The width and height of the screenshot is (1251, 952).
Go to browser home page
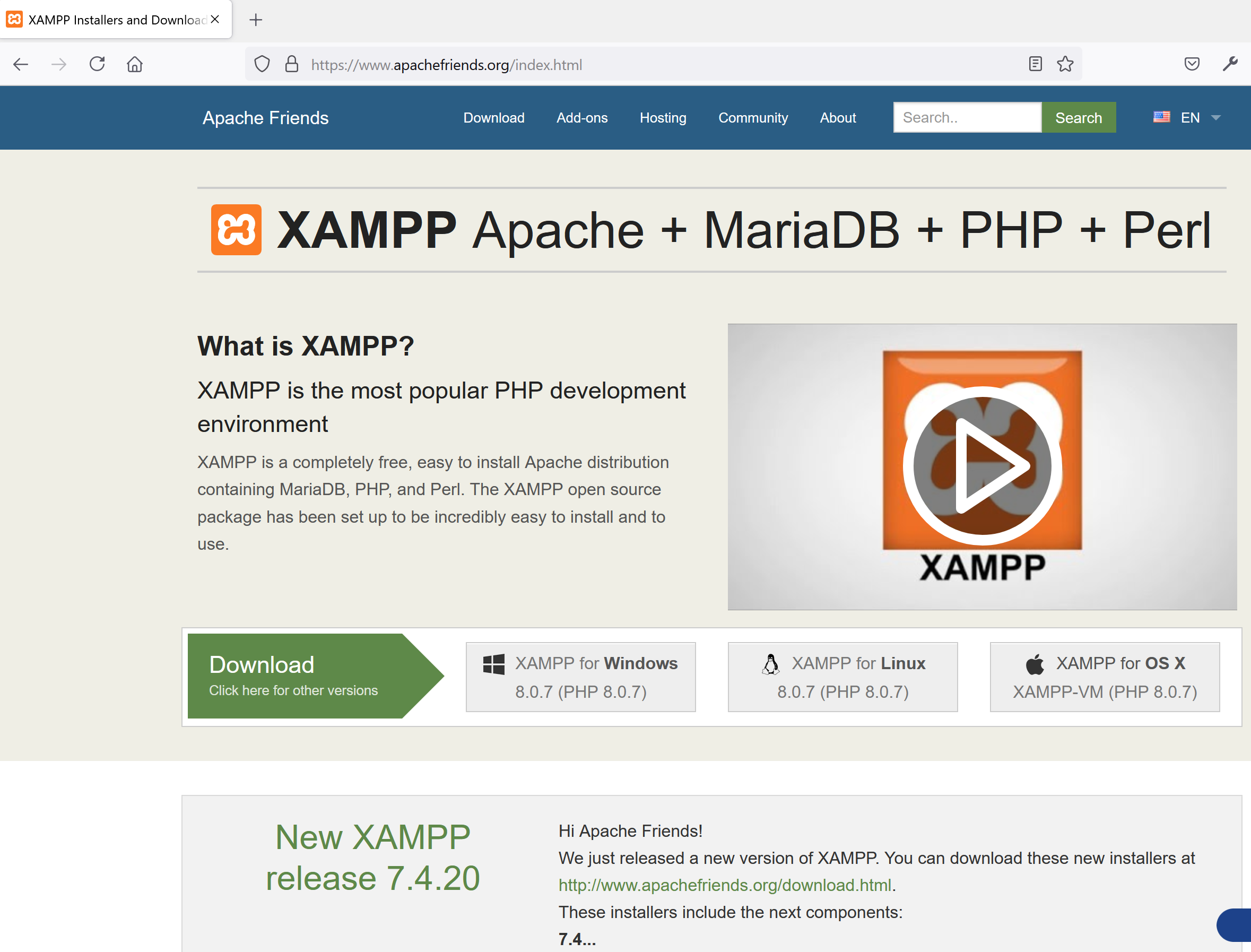(x=134, y=64)
